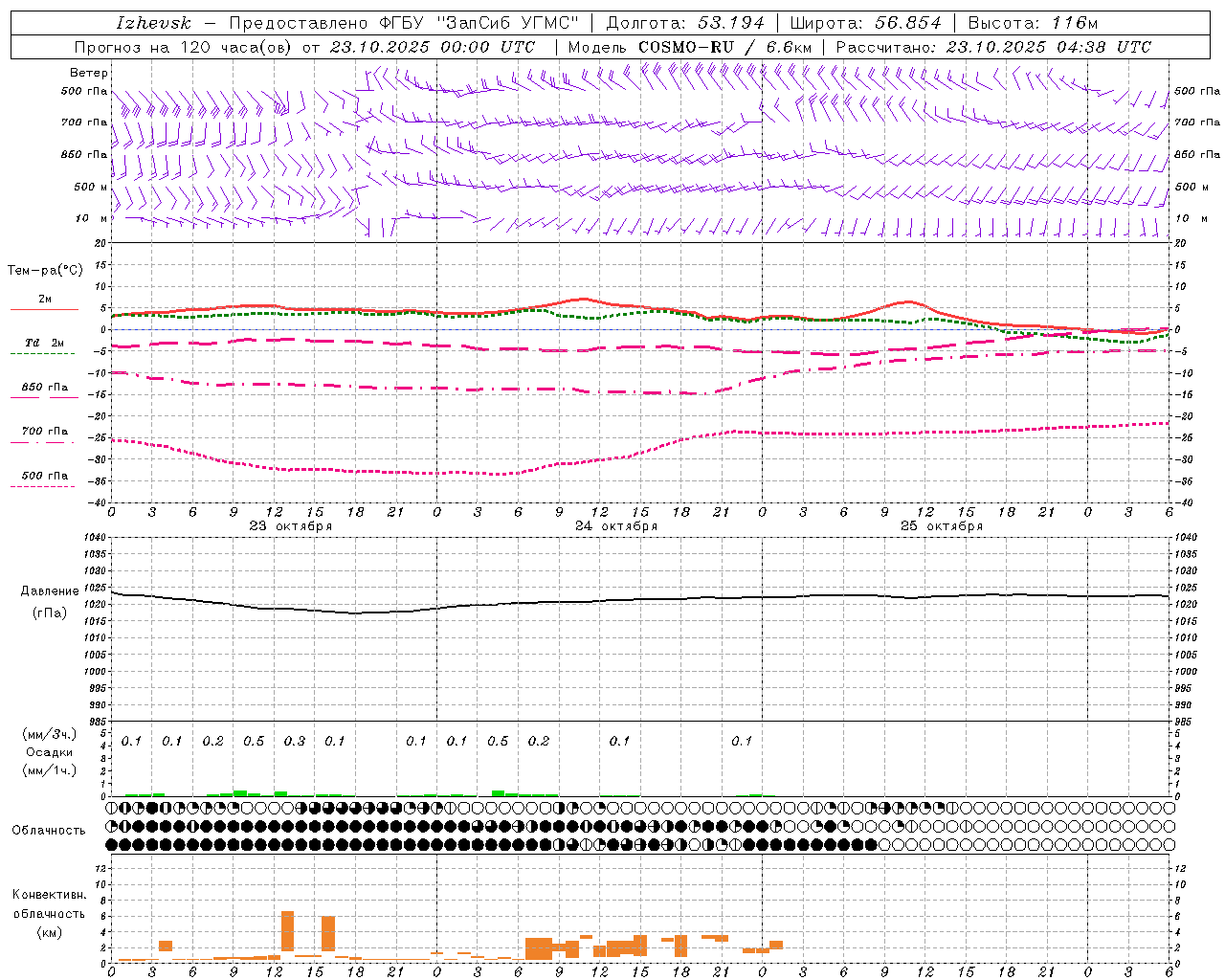
Task: Click the forecast start "23.10.2025 00:00 UTC"
Action: click(433, 47)
